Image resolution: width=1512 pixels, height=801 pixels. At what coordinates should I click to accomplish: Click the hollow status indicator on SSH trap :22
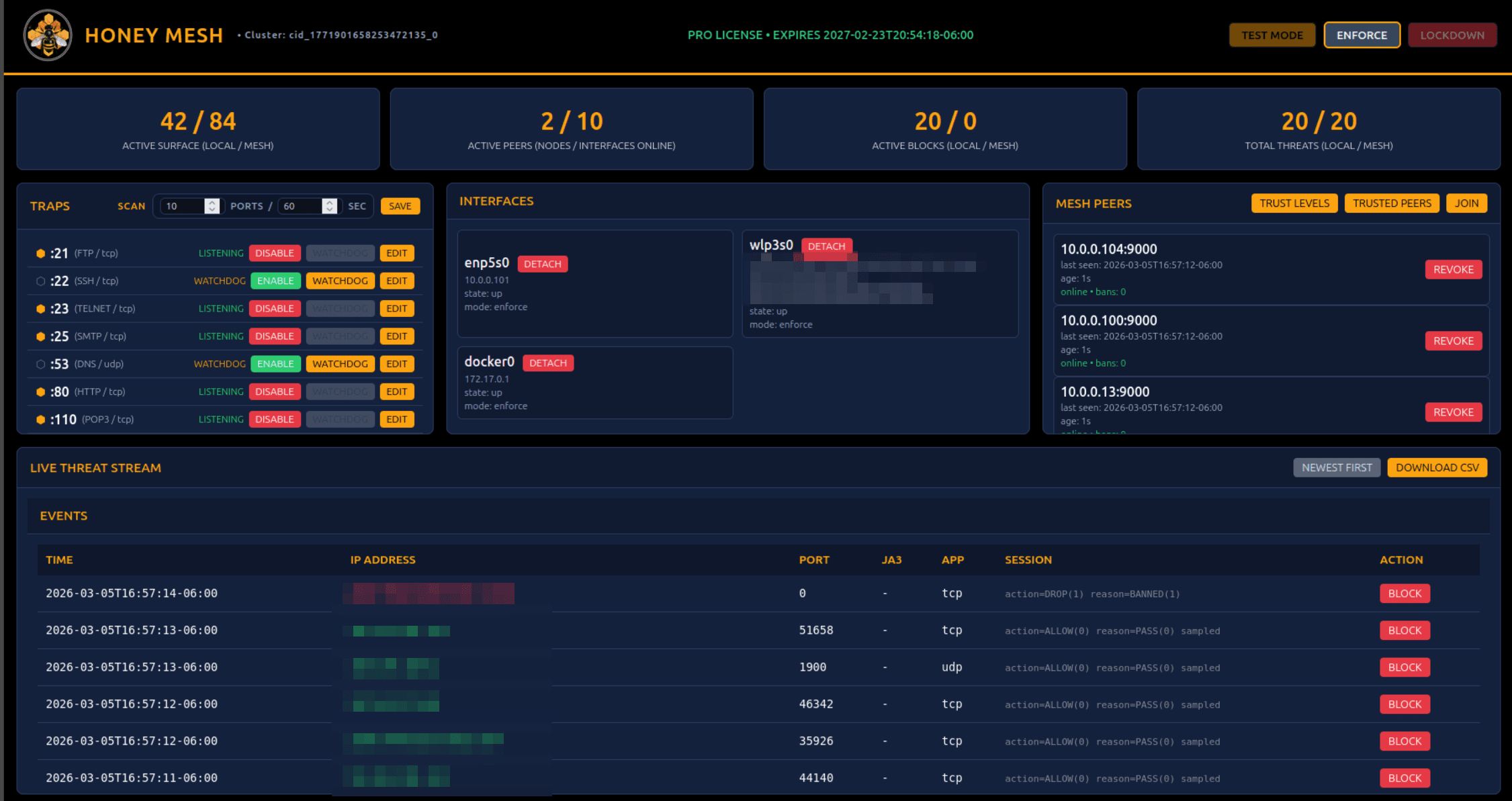click(40, 281)
